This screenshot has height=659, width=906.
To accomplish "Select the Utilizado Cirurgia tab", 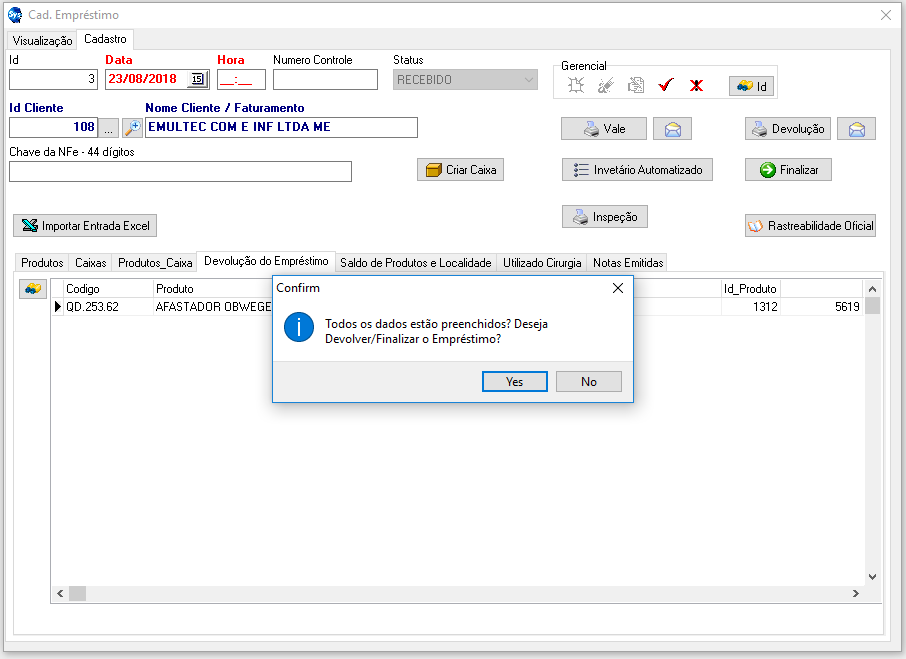I will (x=541, y=263).
